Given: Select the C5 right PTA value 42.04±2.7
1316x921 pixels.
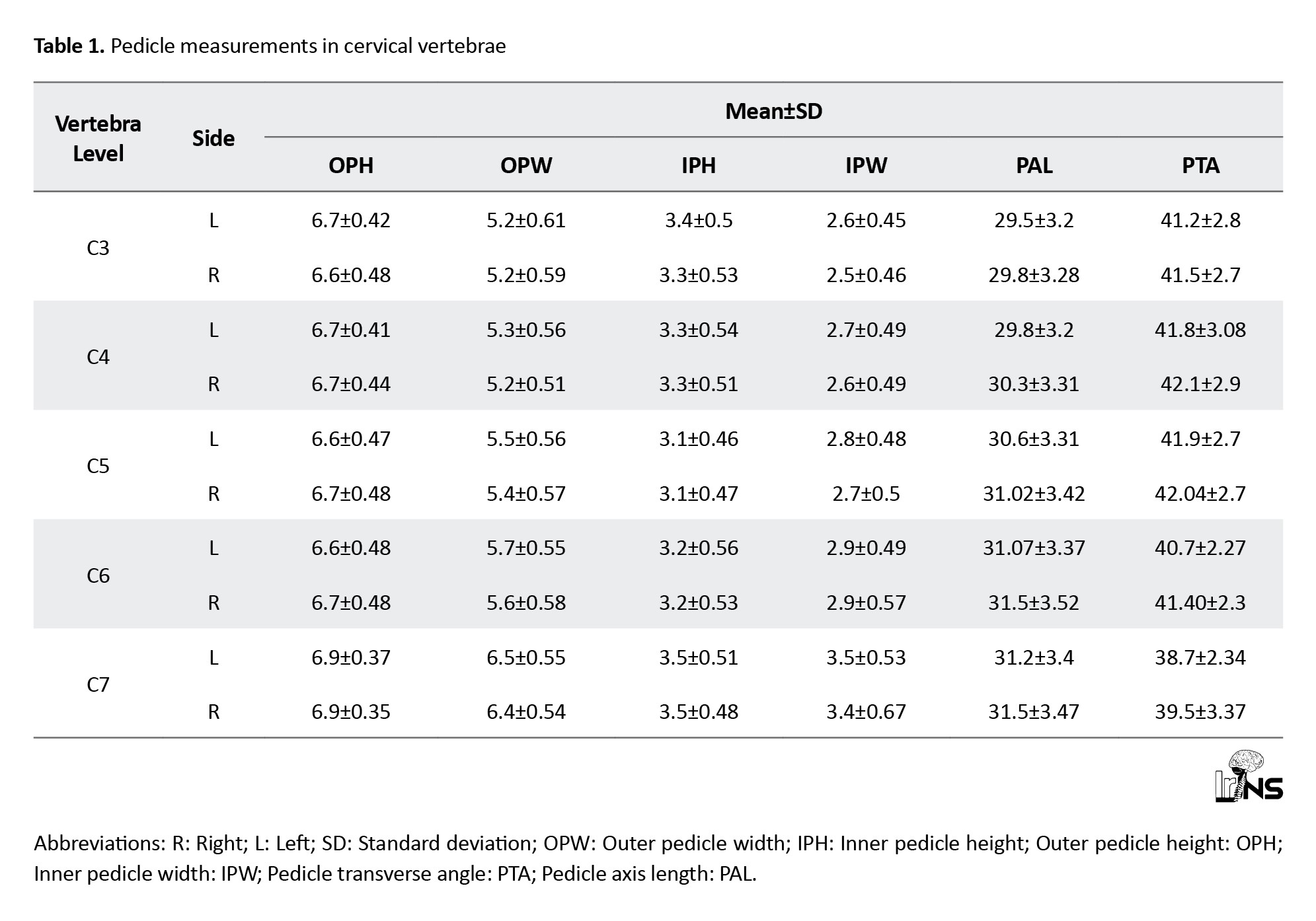Looking at the screenshot, I should (x=1200, y=494).
